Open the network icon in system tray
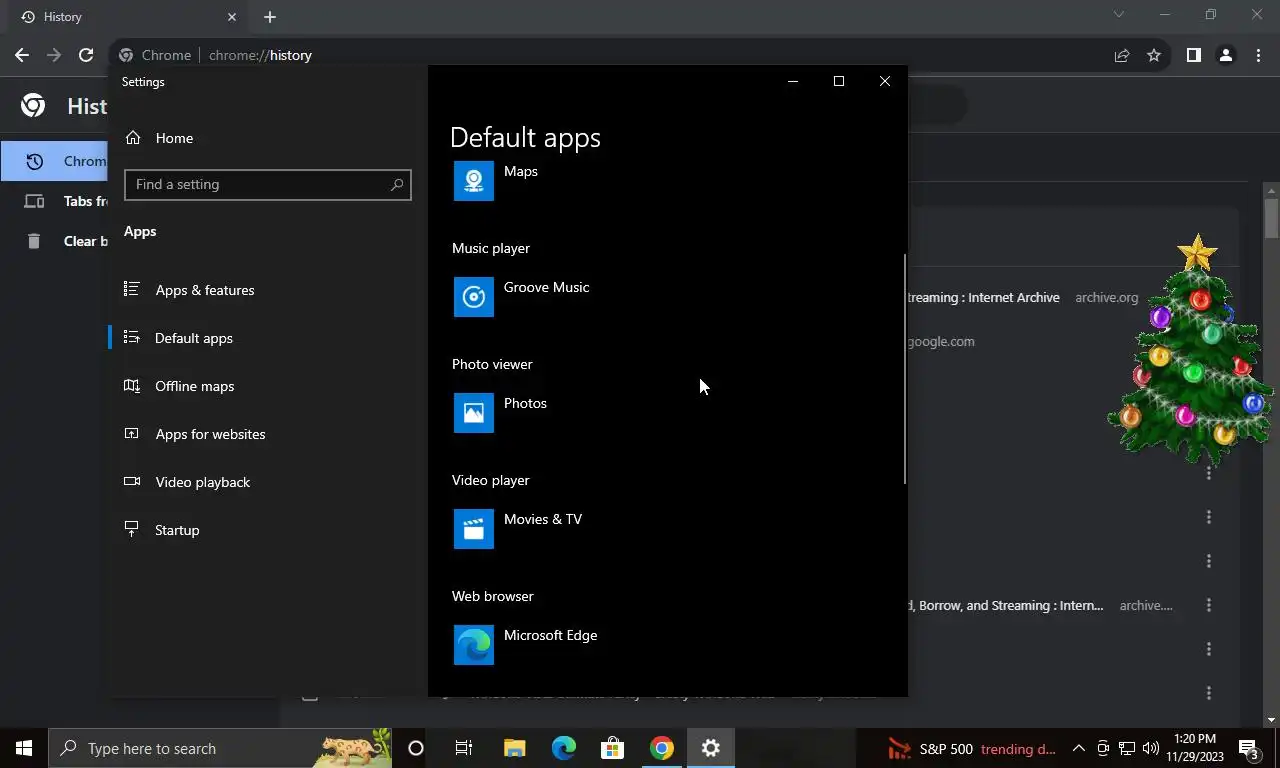 tap(1127, 748)
